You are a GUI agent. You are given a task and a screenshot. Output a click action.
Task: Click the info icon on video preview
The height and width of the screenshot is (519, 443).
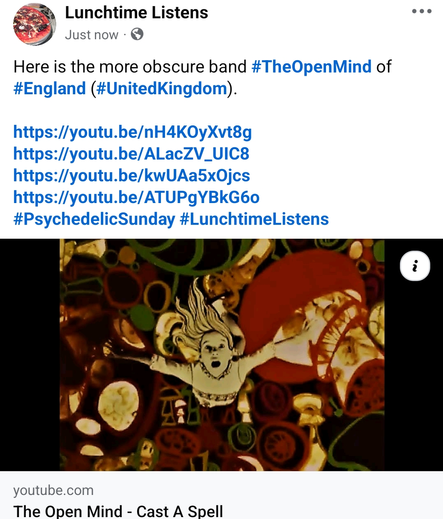[x=415, y=266]
